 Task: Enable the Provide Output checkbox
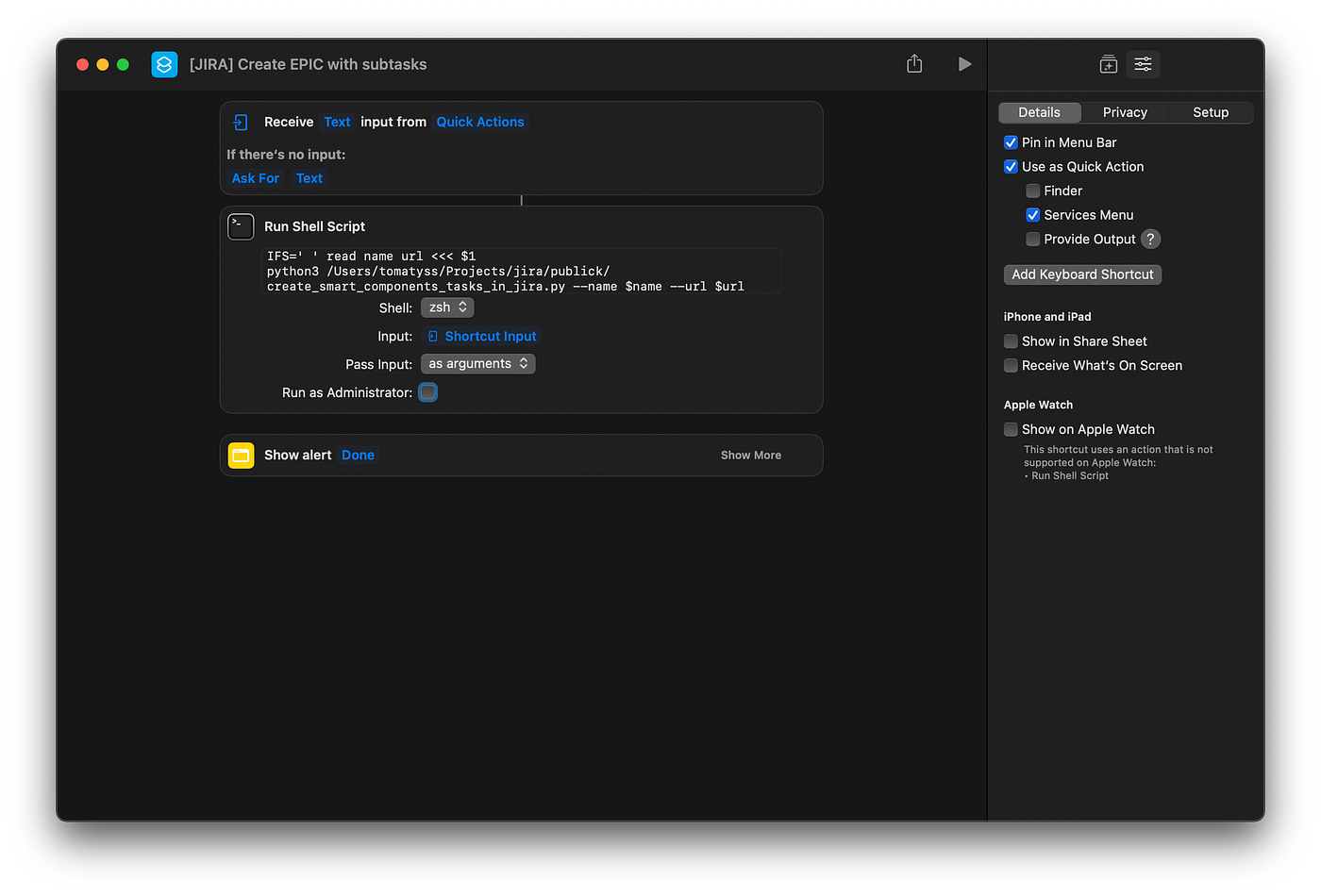coord(1033,240)
